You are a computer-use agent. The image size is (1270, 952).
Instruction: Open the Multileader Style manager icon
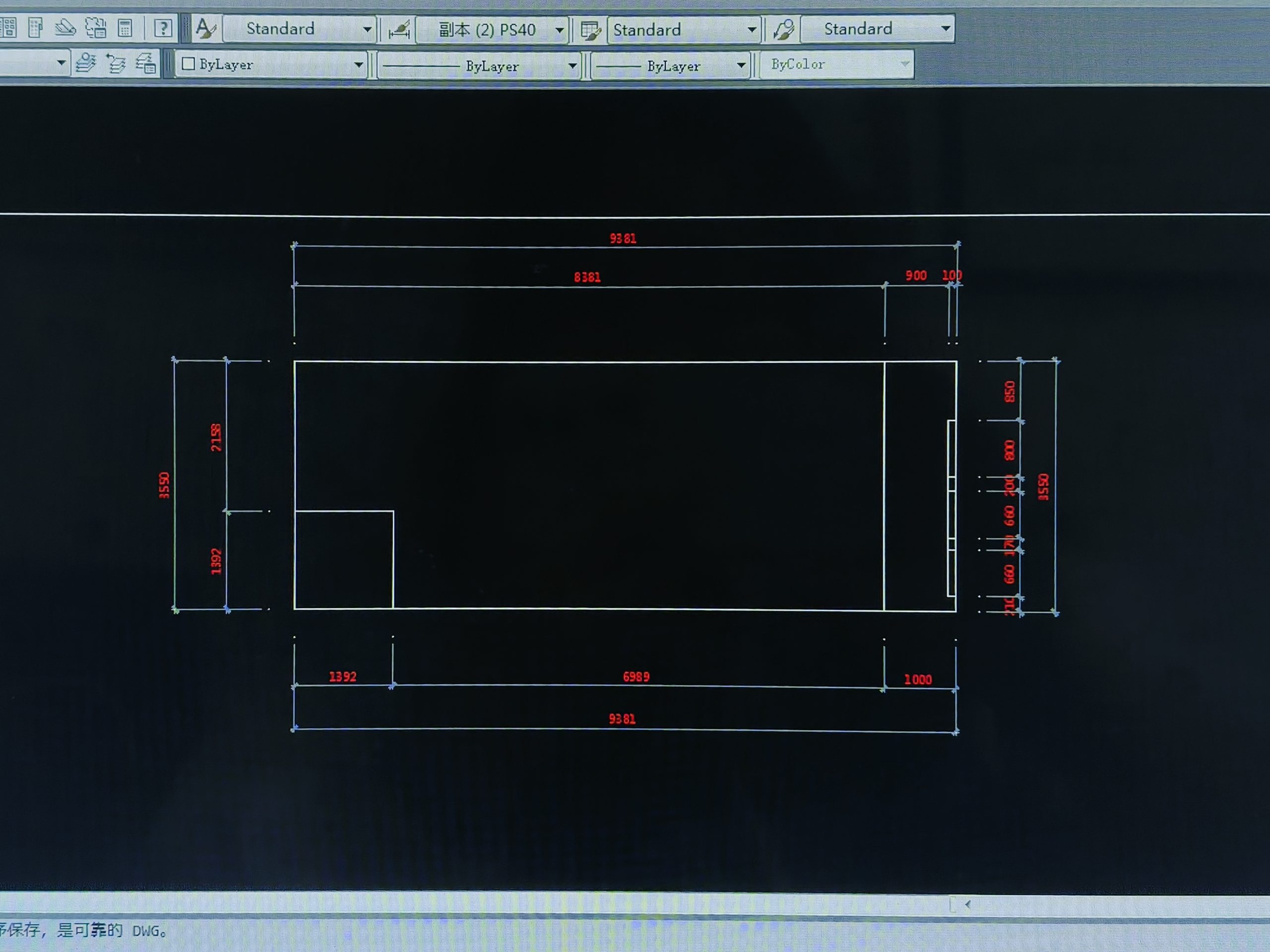click(783, 29)
